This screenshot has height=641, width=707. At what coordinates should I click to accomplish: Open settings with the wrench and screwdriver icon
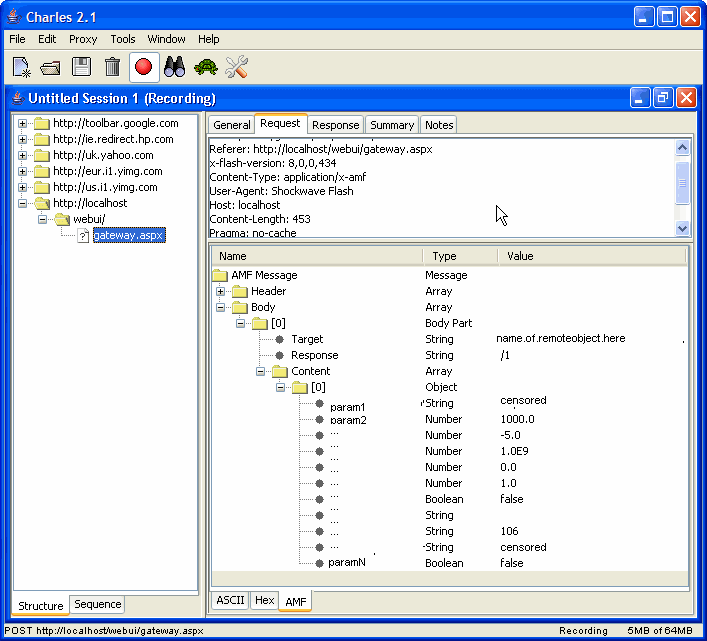pos(236,67)
